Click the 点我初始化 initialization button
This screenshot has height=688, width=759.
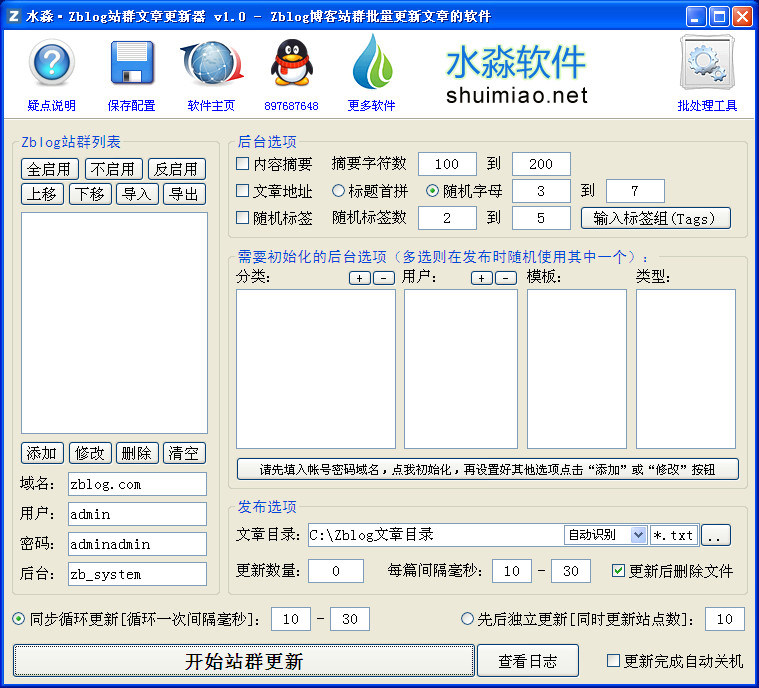[x=487, y=469]
